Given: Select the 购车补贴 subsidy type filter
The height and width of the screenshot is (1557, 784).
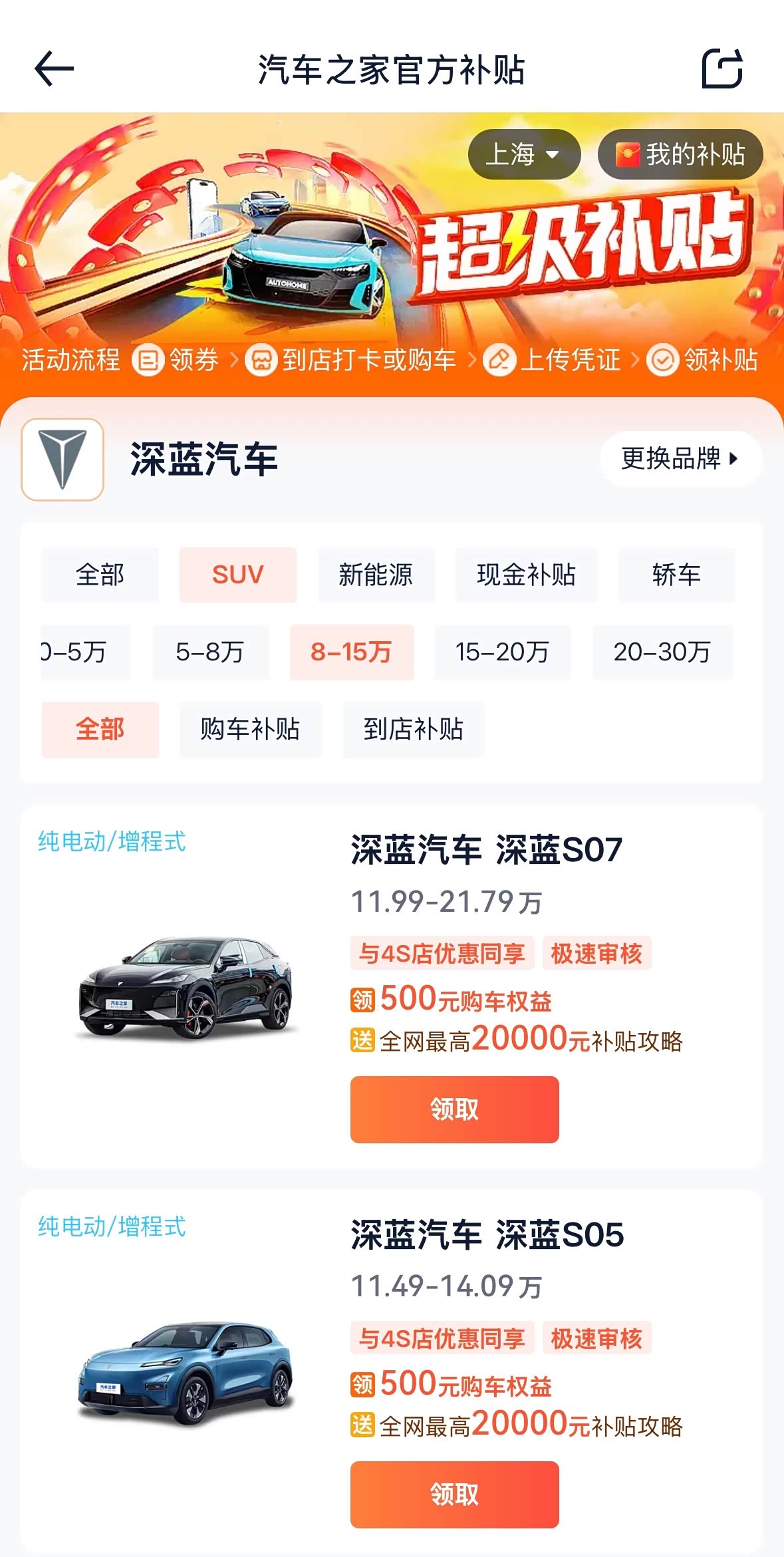Looking at the screenshot, I should [250, 730].
